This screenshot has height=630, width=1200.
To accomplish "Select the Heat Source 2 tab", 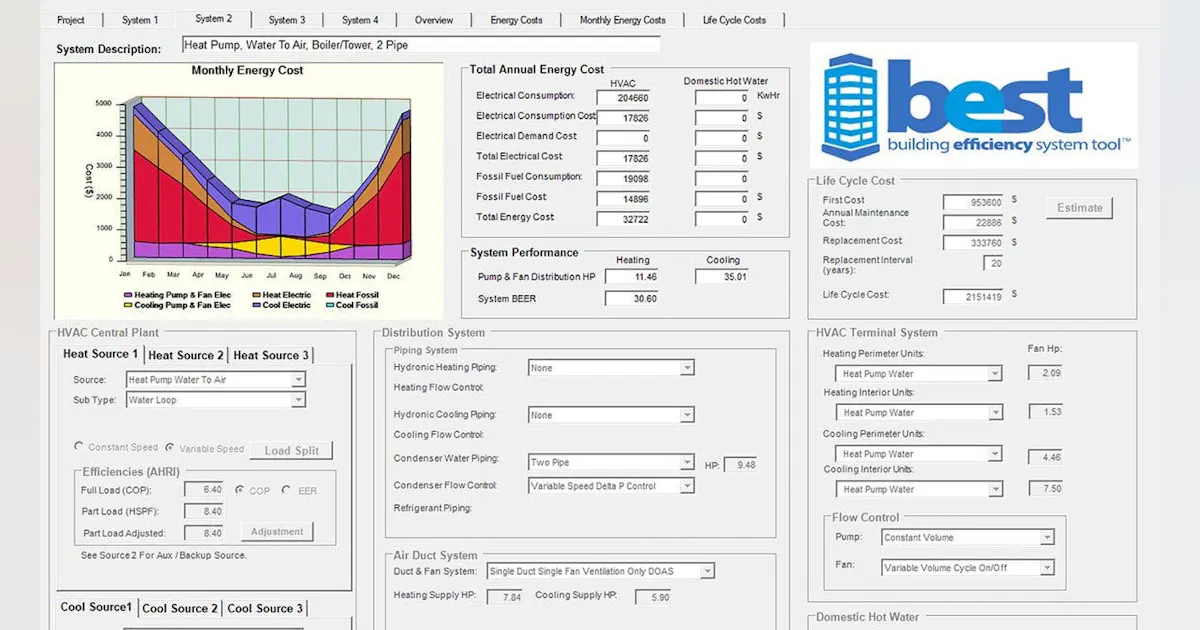I will tap(186, 355).
